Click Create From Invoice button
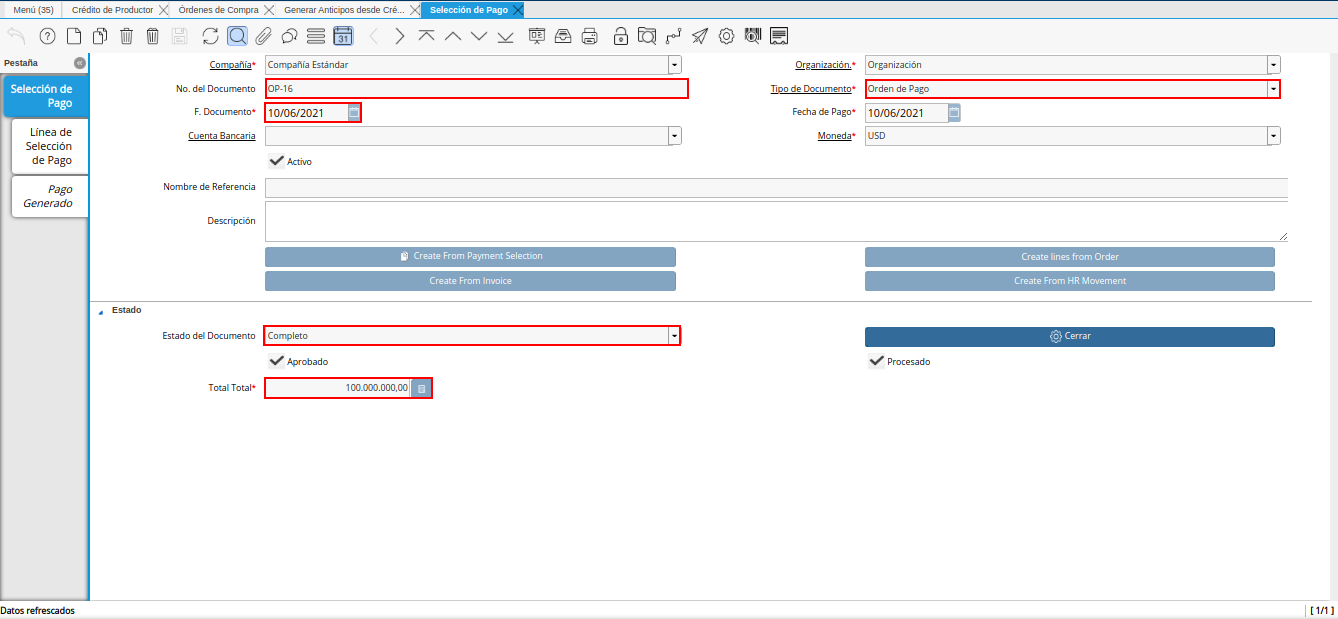 (470, 281)
